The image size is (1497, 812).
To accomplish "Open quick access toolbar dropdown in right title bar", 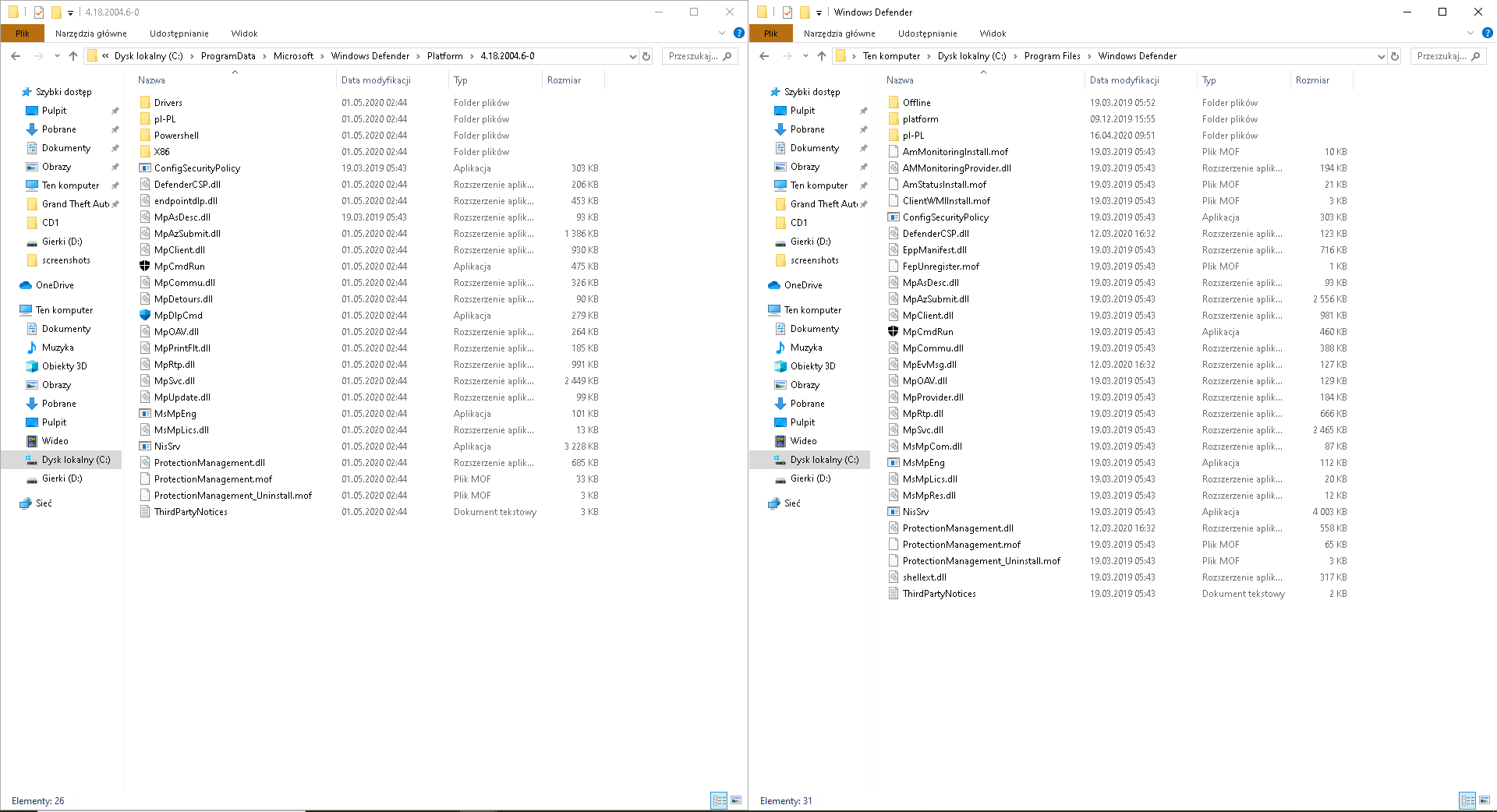I will coord(819,12).
